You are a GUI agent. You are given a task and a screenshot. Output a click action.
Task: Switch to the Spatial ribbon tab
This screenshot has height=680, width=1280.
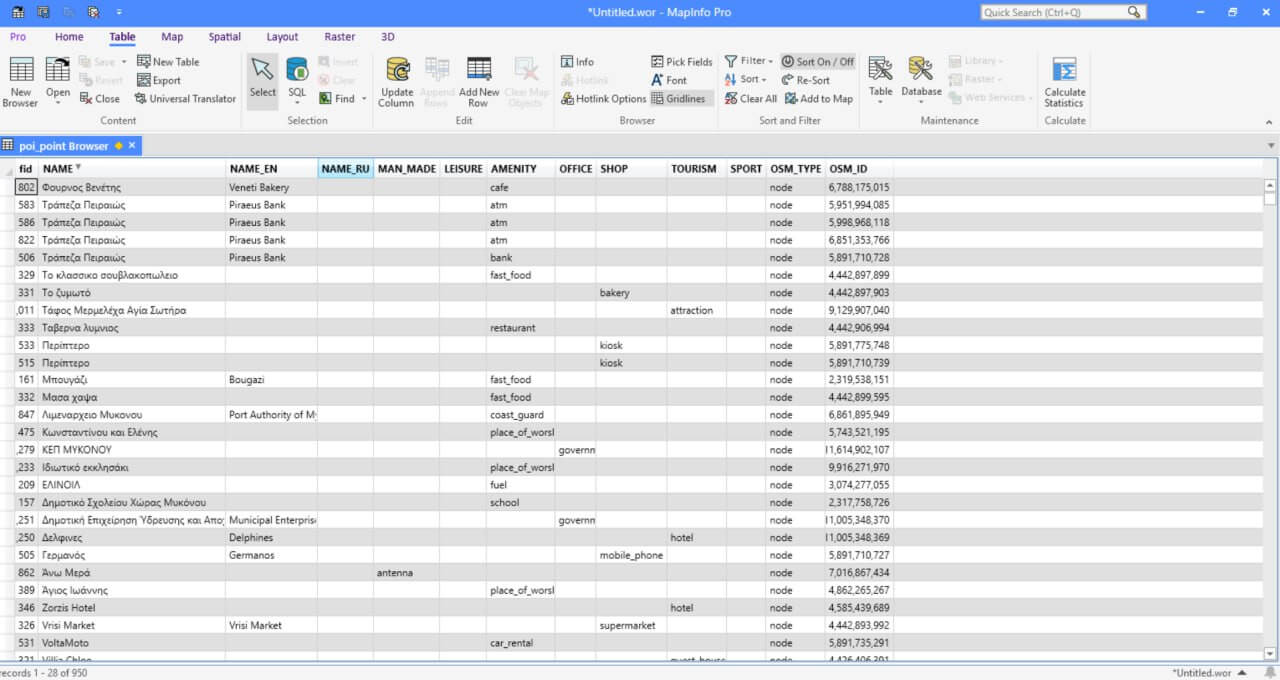click(x=224, y=37)
